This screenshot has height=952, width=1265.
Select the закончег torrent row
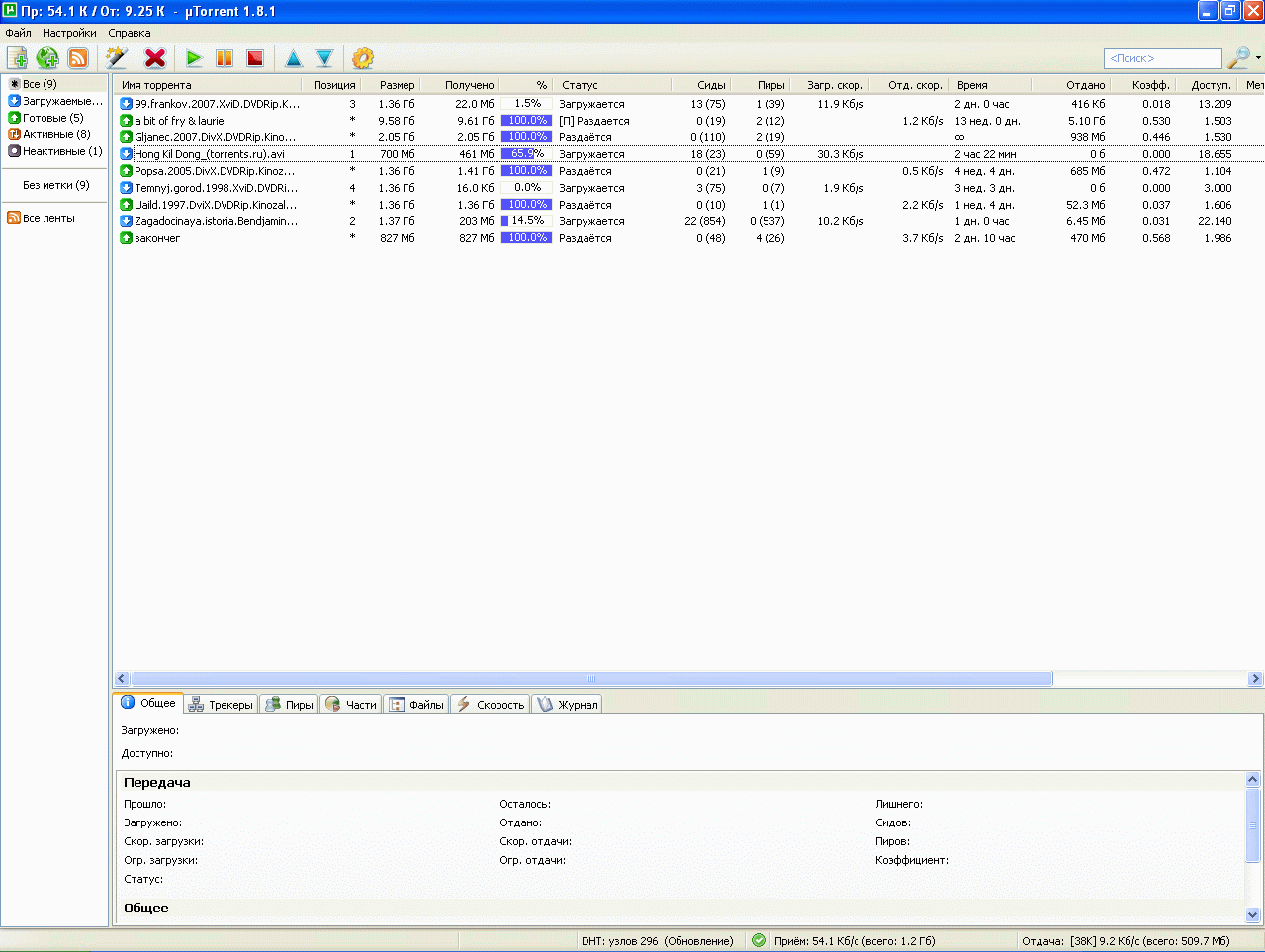point(688,238)
